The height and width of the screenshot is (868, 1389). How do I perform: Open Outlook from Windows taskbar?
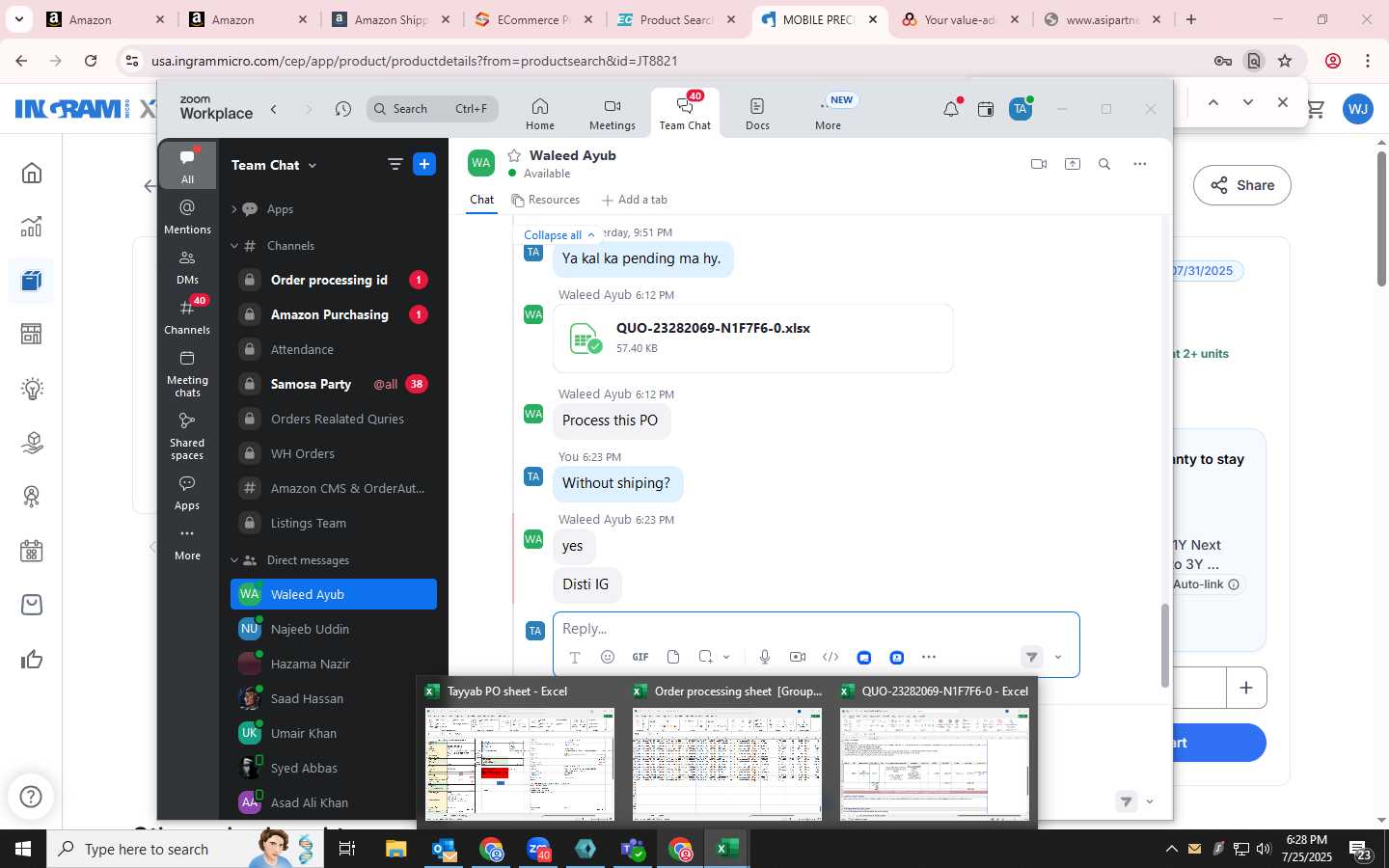point(444,849)
